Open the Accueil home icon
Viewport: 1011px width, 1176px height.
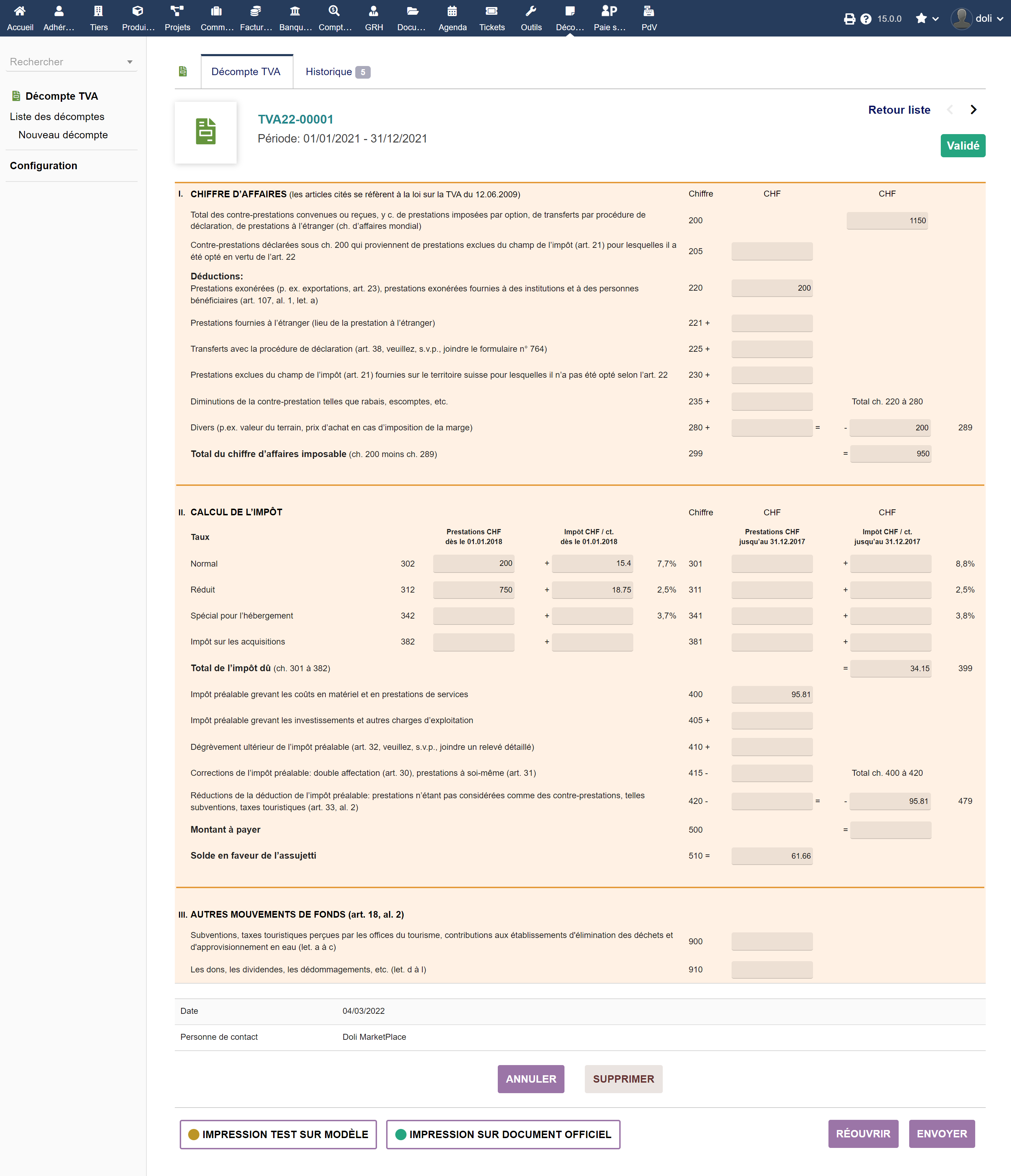click(x=20, y=11)
